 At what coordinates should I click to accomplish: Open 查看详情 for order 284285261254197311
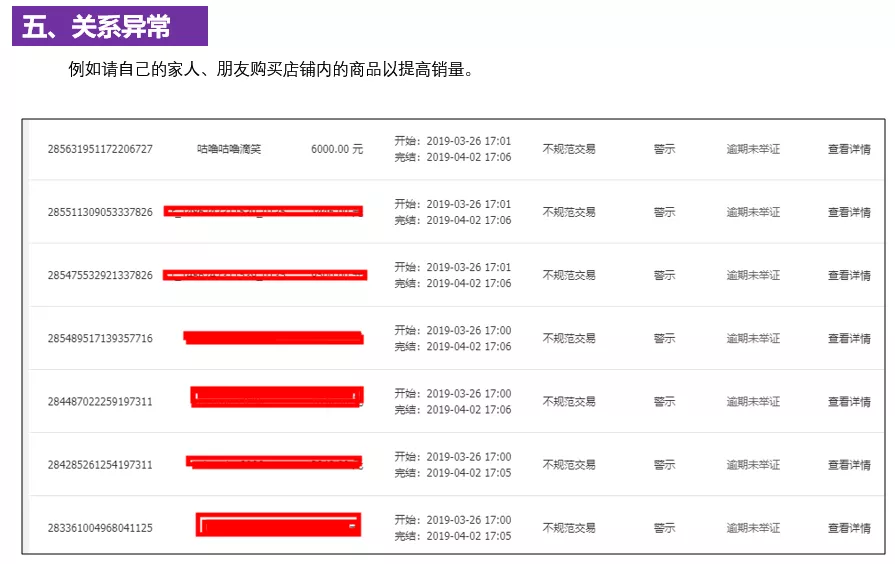849,465
